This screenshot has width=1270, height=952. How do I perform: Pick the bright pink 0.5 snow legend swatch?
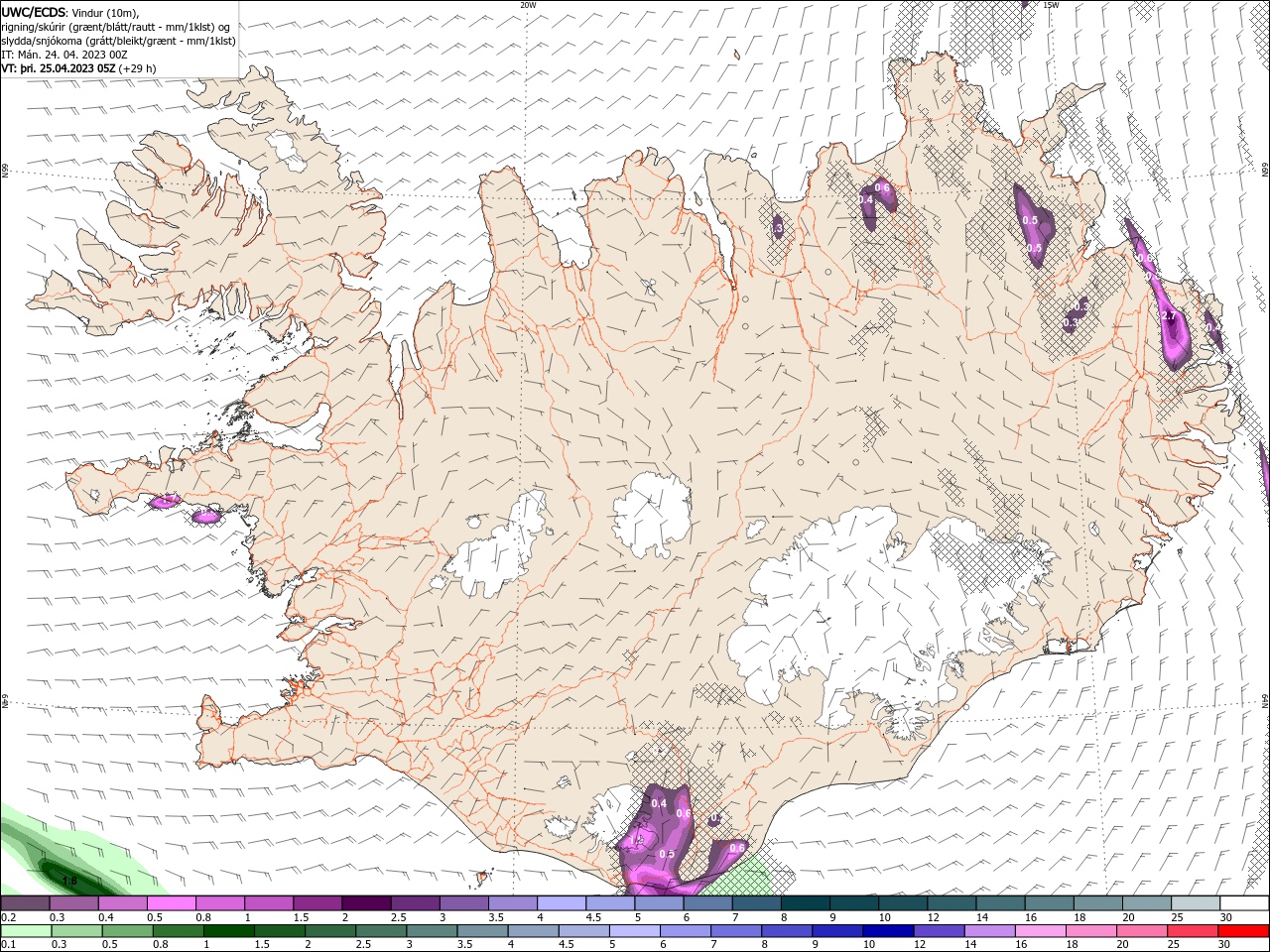(171, 903)
